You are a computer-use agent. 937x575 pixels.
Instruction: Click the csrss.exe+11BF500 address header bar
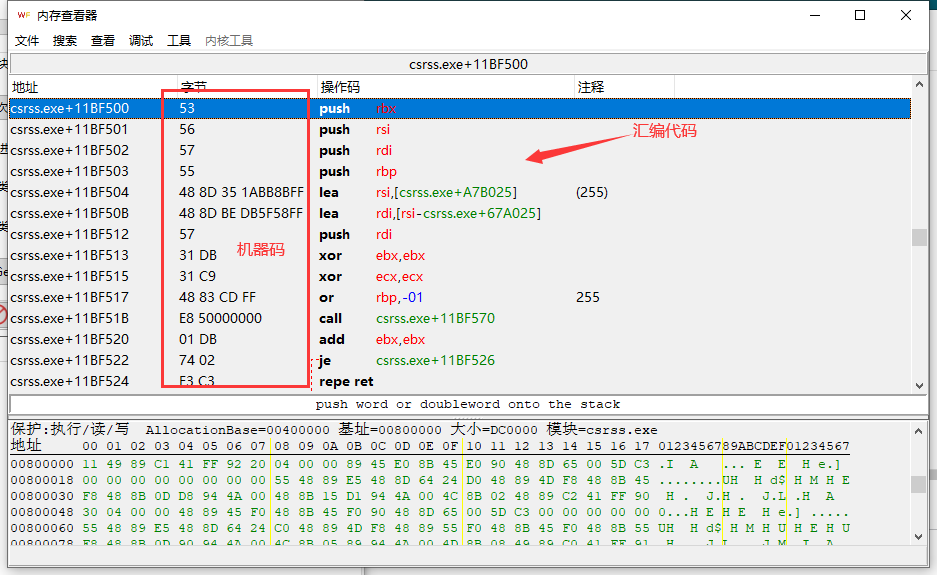click(468, 64)
